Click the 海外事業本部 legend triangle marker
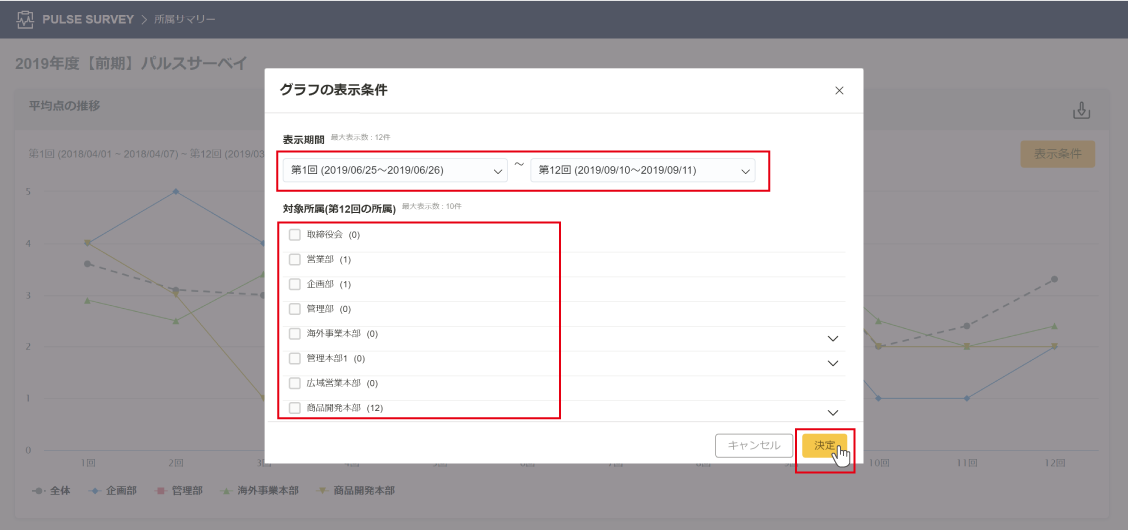1128x530 pixels. pos(227,491)
